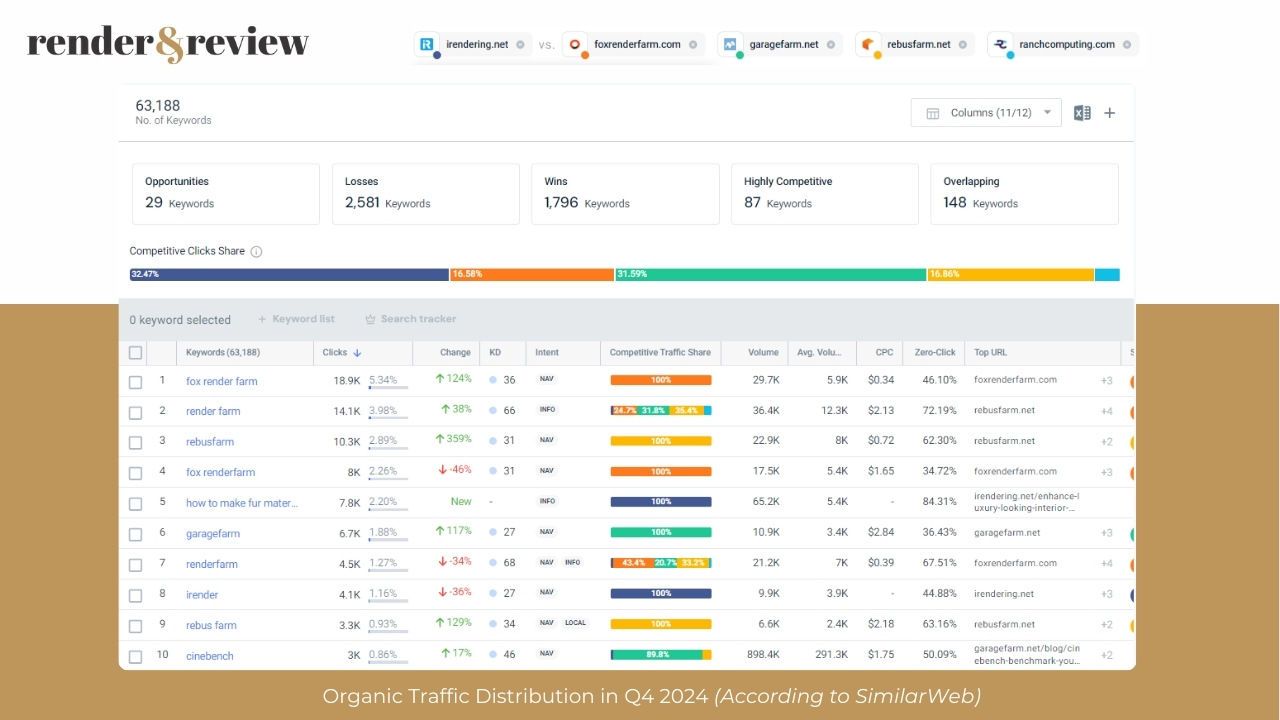Viewport: 1280px width, 720px height.
Task: Toggle the select-all keywords checkbox
Action: pyautogui.click(x=135, y=353)
